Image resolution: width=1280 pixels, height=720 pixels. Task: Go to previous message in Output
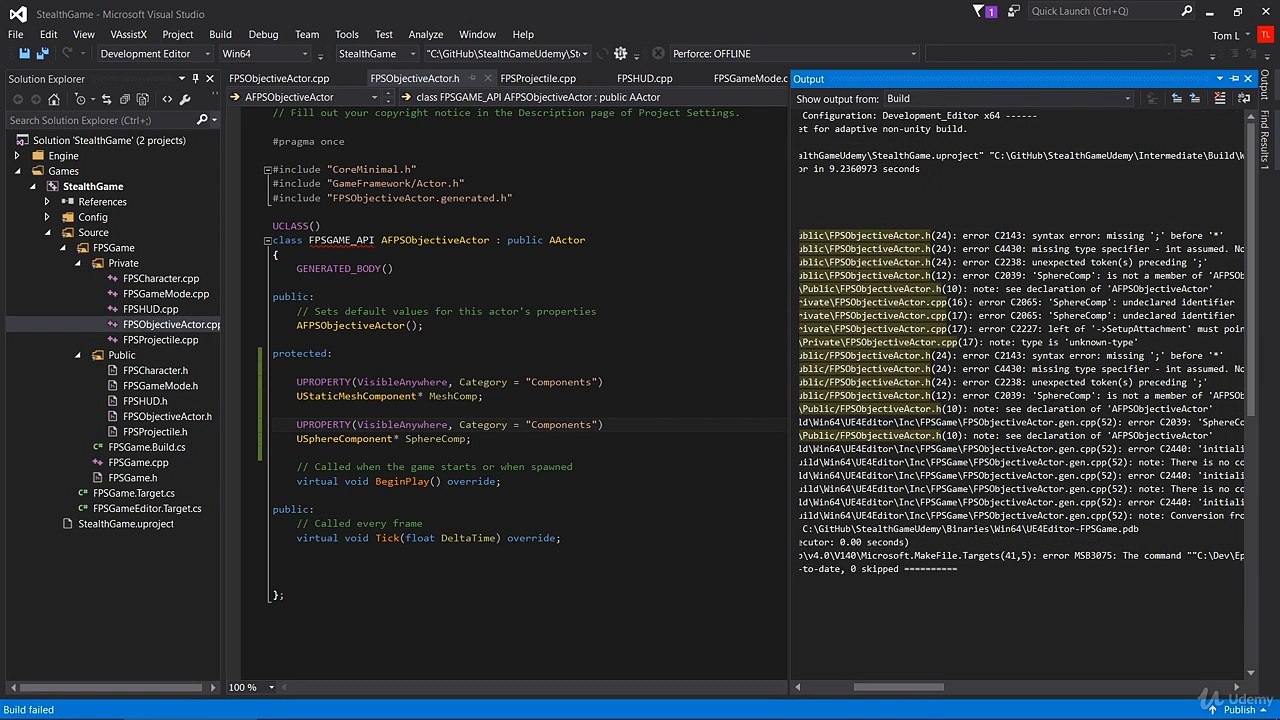coord(1177,98)
